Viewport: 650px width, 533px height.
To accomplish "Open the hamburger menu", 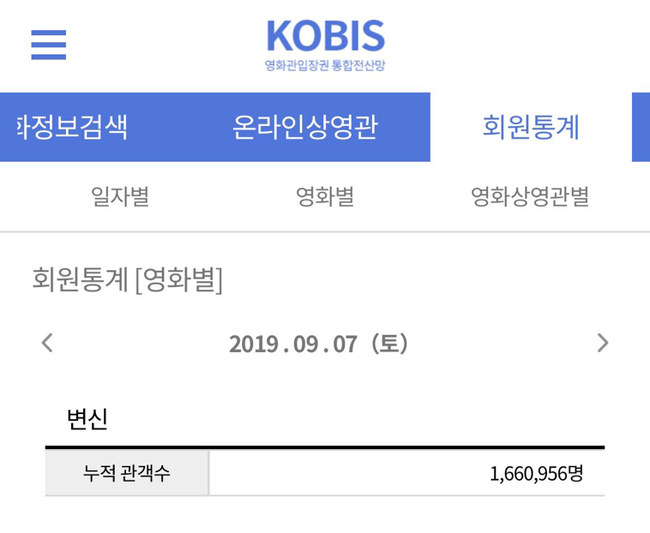I will [48, 44].
